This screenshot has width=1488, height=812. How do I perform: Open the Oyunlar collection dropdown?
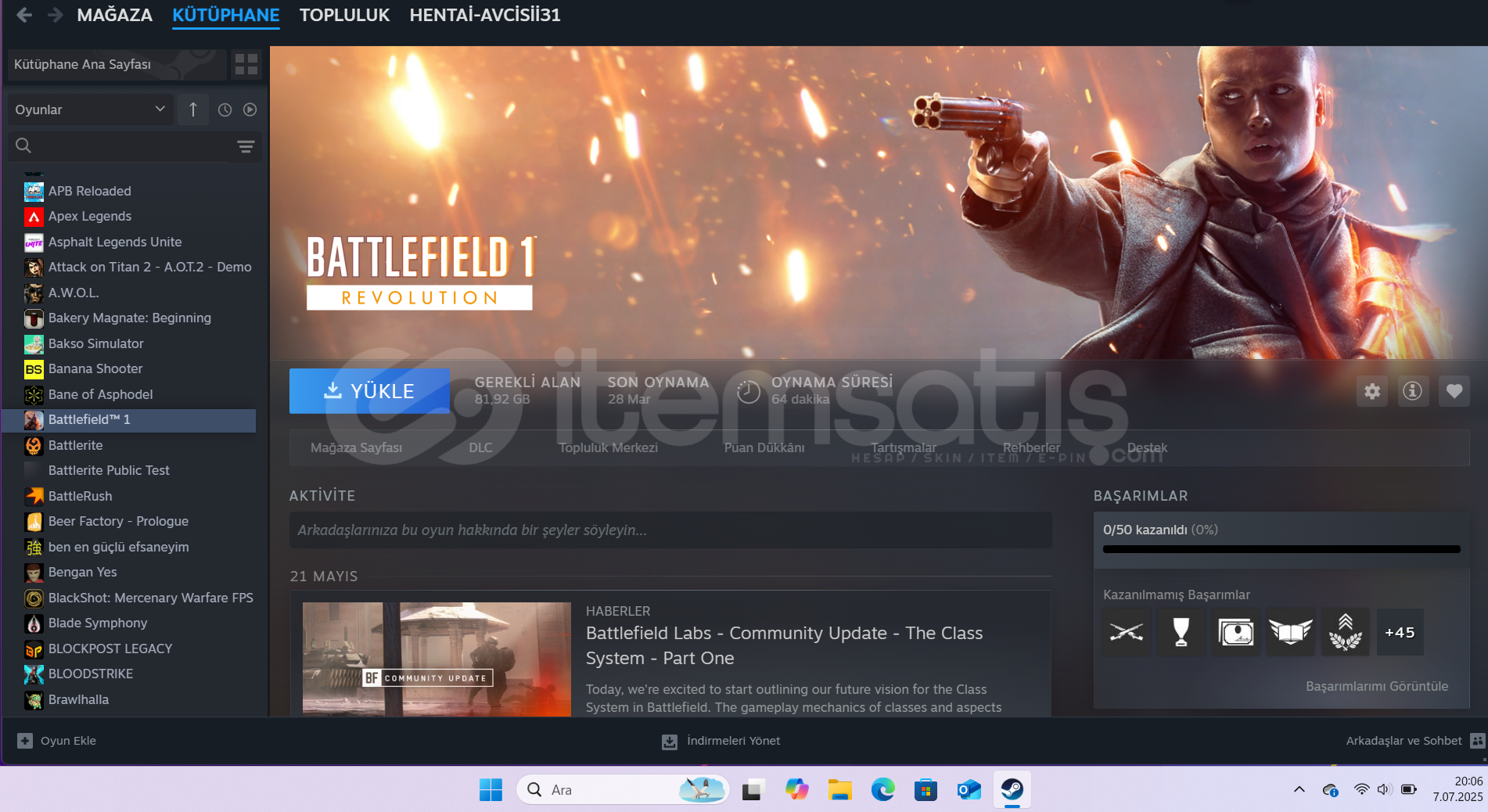(90, 110)
